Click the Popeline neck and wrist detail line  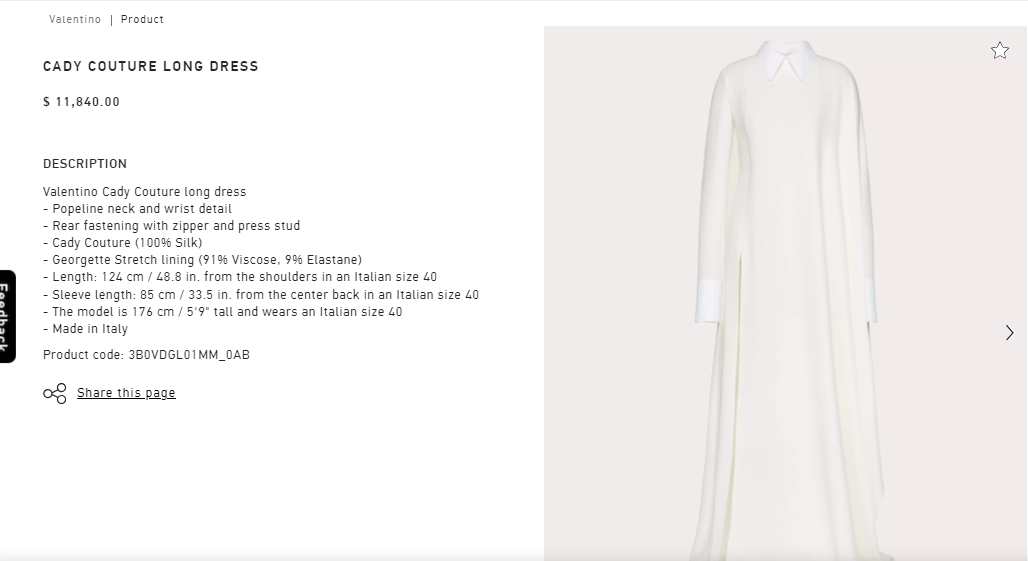coord(138,208)
